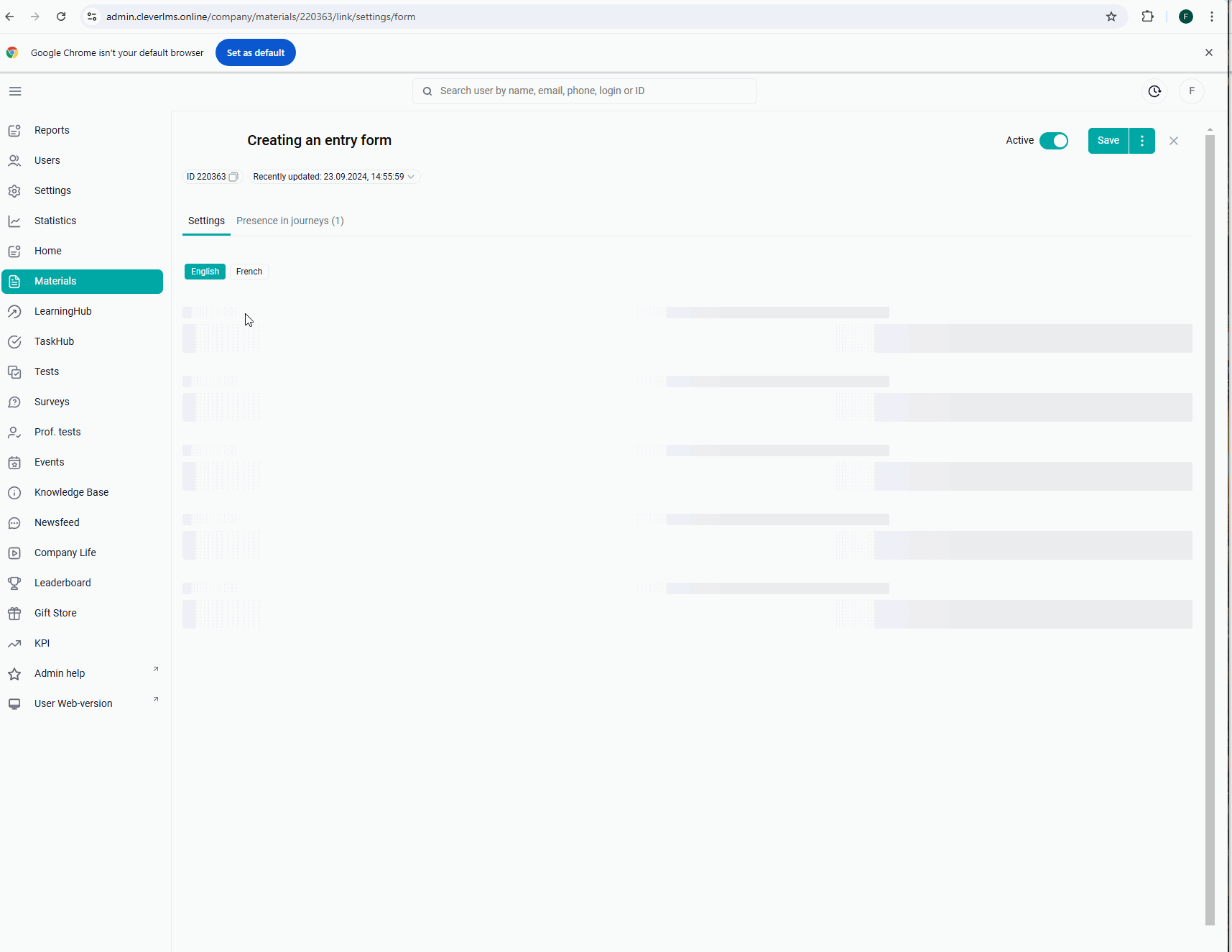
Task: Open the Newsfeed chat icon
Action: [14, 522]
